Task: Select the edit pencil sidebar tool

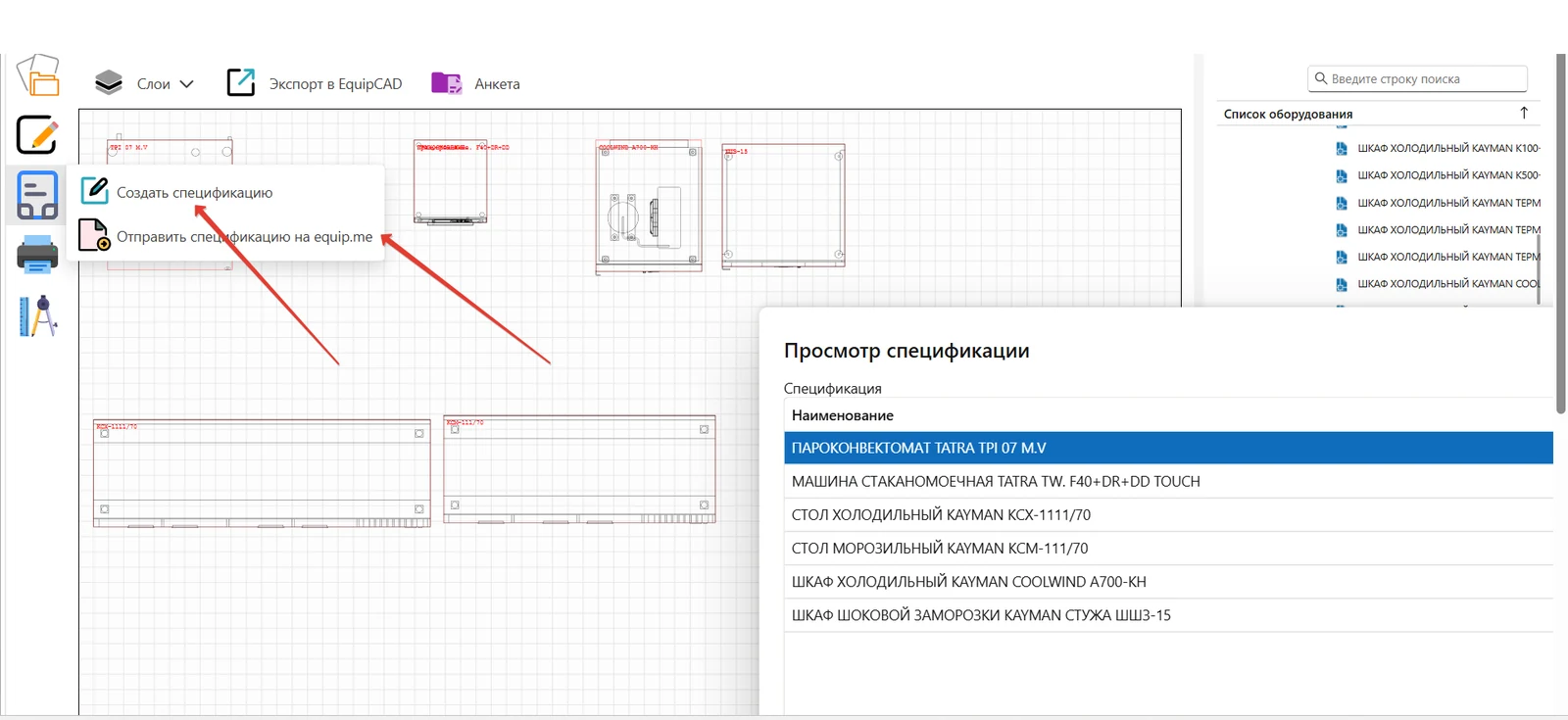Action: pyautogui.click(x=38, y=135)
